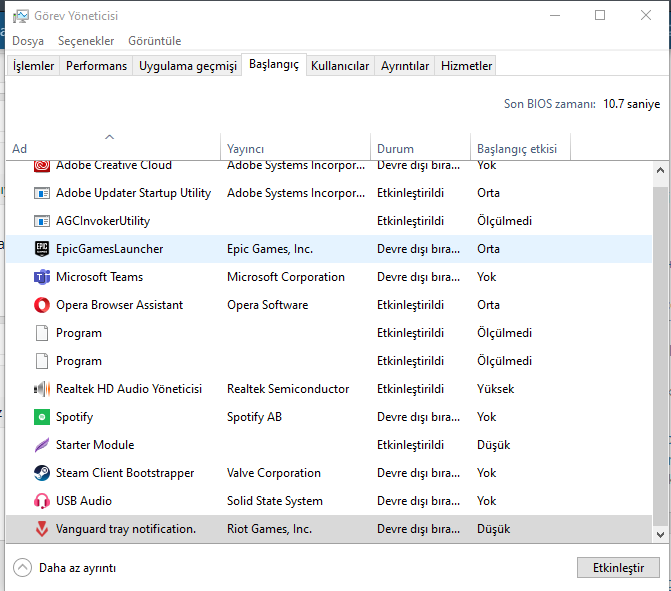Click the Spotify AB publisher cell
671x591 pixels.
tap(254, 417)
